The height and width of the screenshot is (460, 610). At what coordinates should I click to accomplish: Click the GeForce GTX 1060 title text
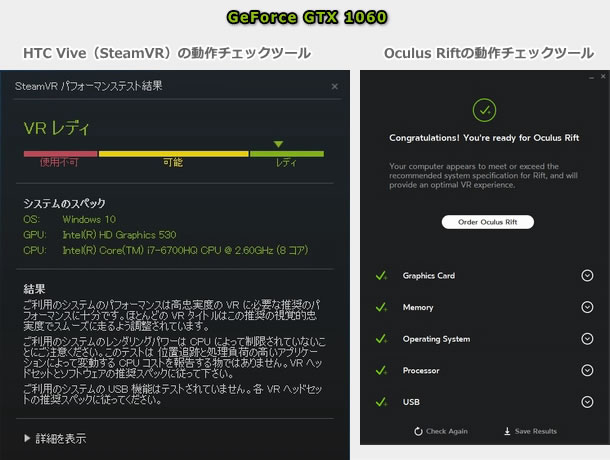pos(307,17)
